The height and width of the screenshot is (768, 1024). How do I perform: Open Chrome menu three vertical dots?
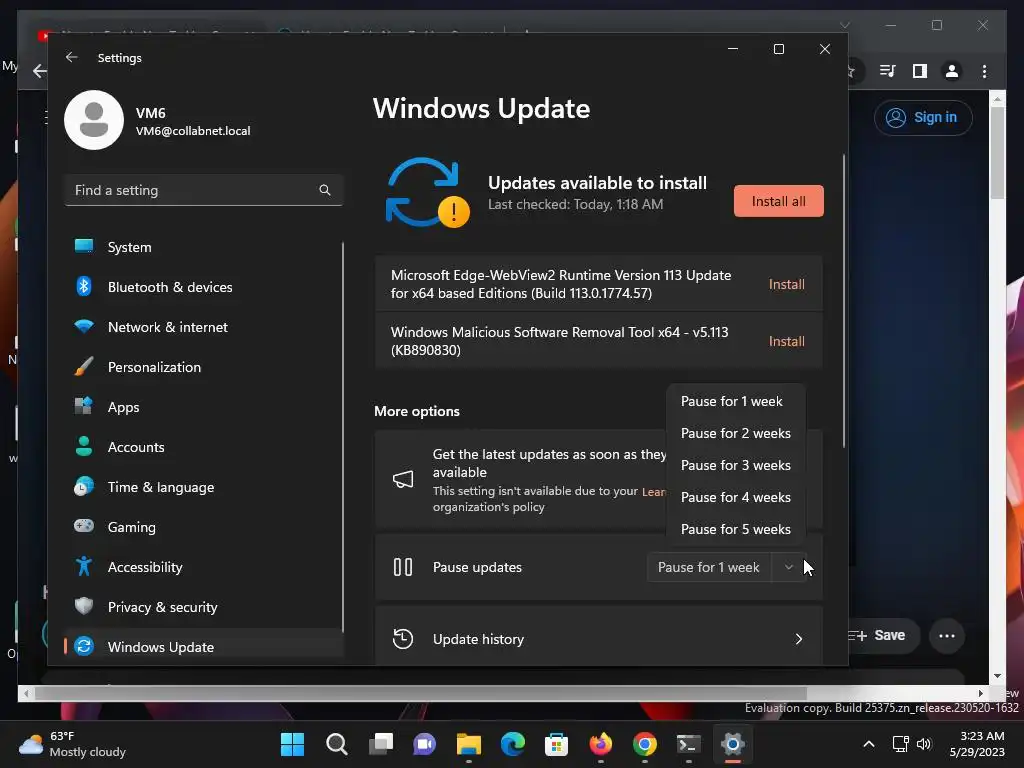(984, 71)
